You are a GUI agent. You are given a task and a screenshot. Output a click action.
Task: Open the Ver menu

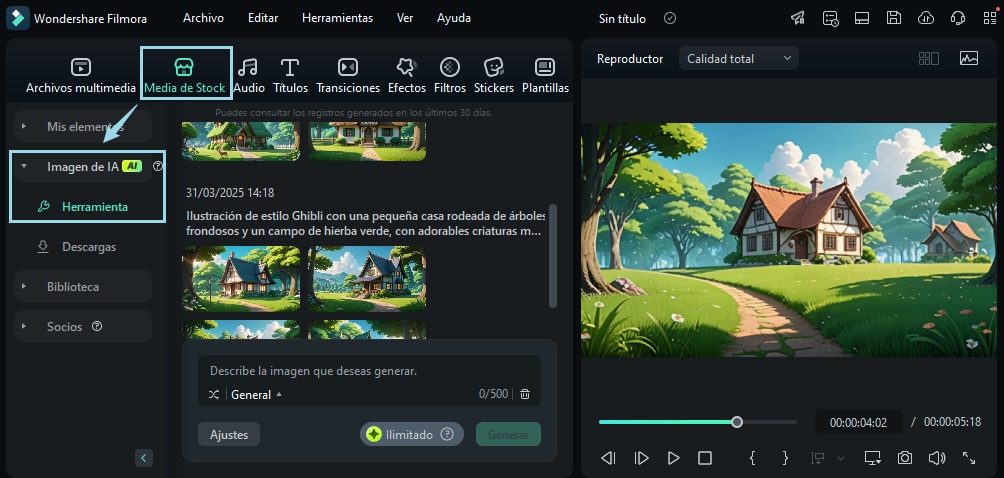(x=405, y=18)
